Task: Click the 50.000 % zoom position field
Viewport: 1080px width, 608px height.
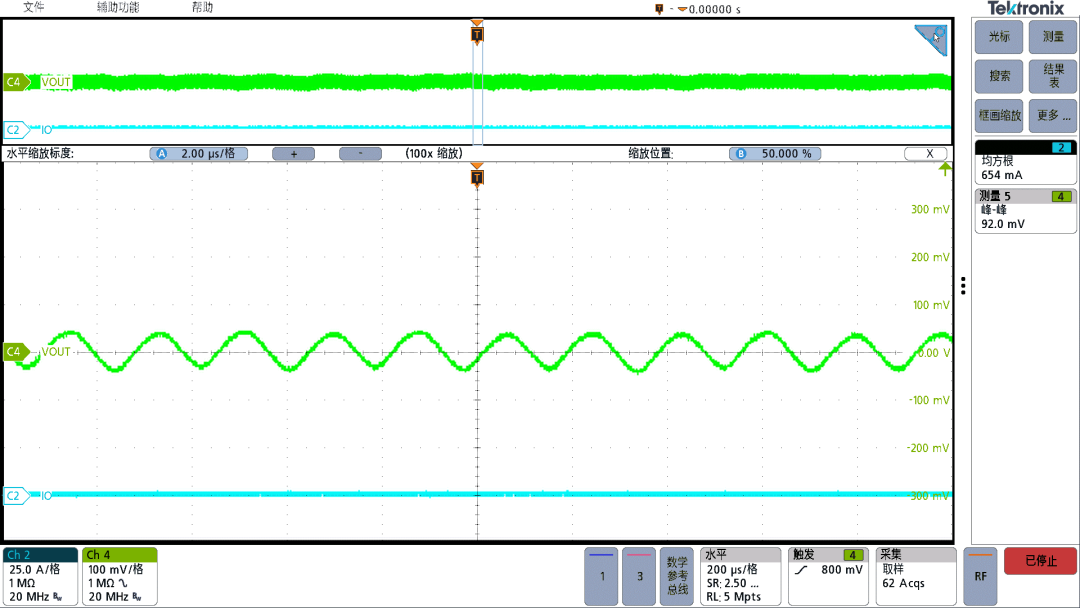Action: (775, 154)
